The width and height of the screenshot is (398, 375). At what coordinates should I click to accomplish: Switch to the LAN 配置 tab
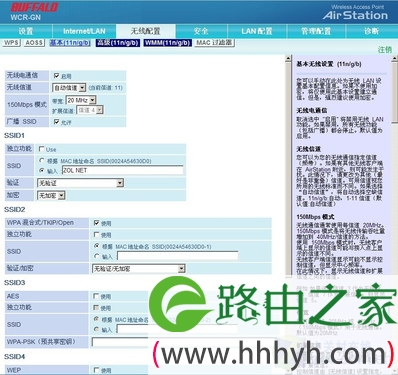click(257, 31)
